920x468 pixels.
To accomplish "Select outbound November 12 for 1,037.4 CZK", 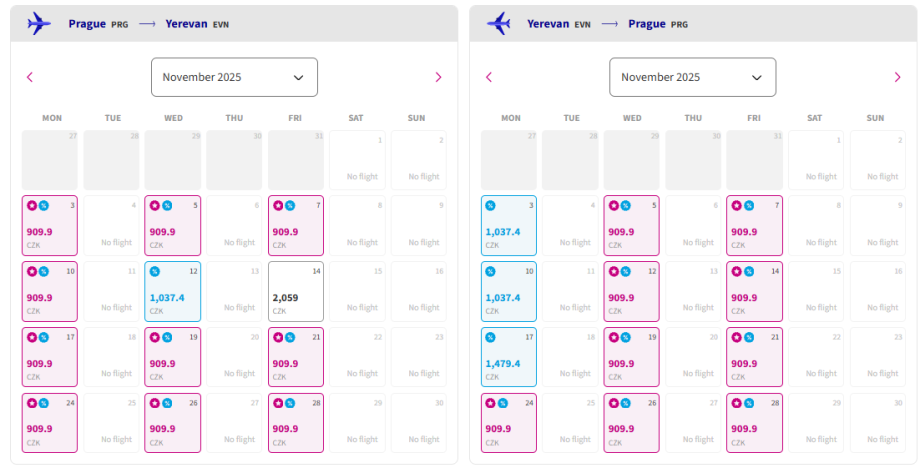I will pyautogui.click(x=173, y=292).
